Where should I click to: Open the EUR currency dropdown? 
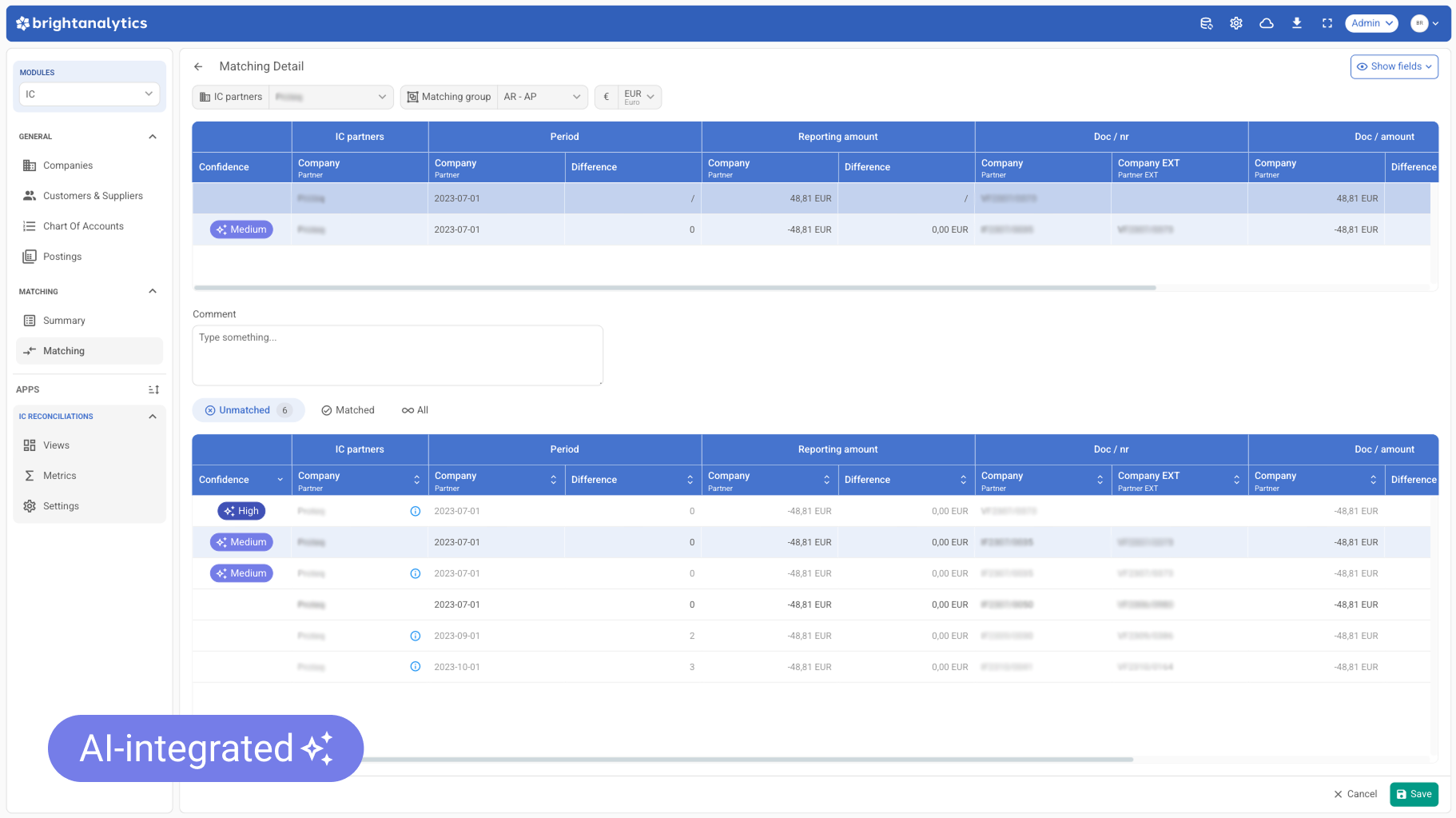click(x=638, y=97)
